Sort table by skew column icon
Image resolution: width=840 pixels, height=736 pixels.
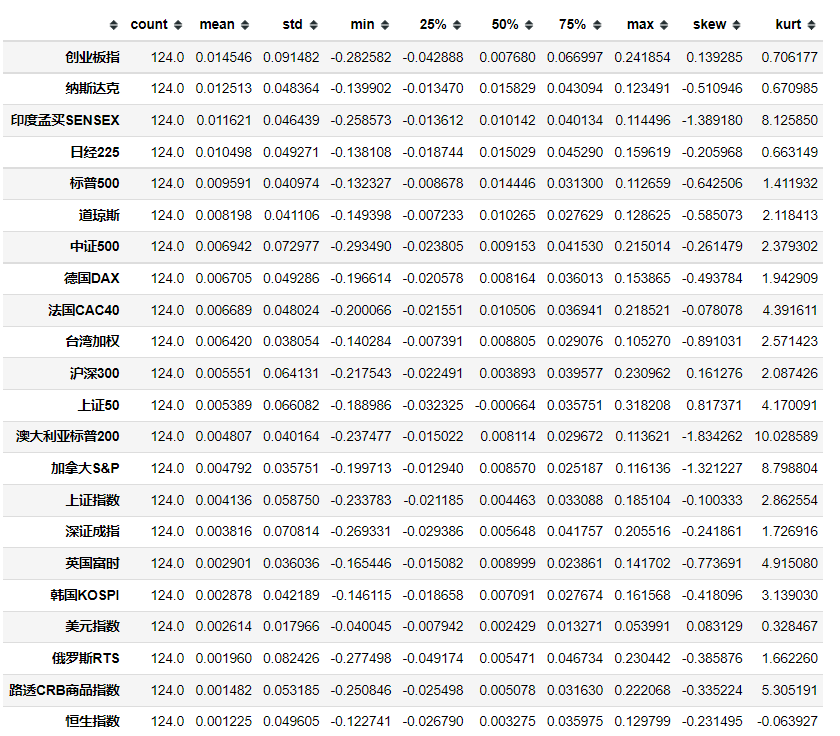(x=737, y=25)
